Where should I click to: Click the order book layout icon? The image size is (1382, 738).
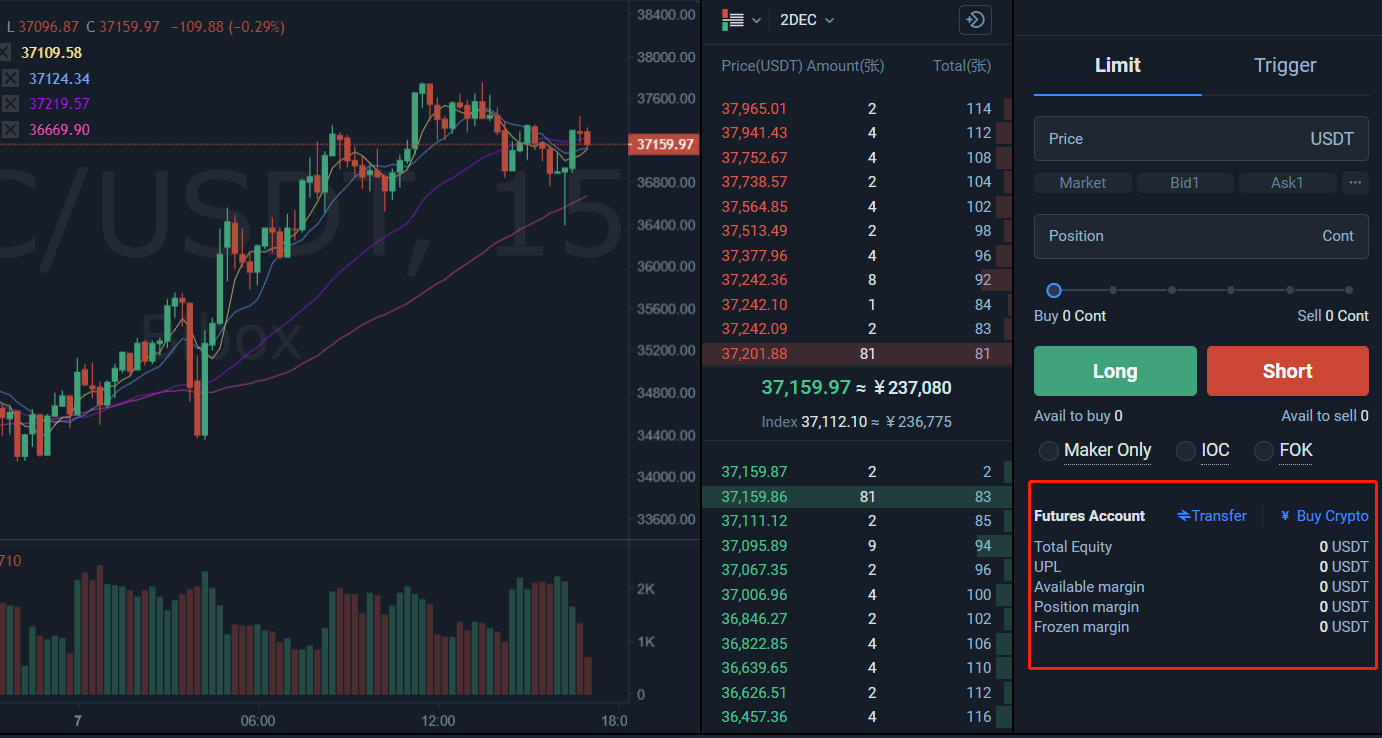pos(733,20)
